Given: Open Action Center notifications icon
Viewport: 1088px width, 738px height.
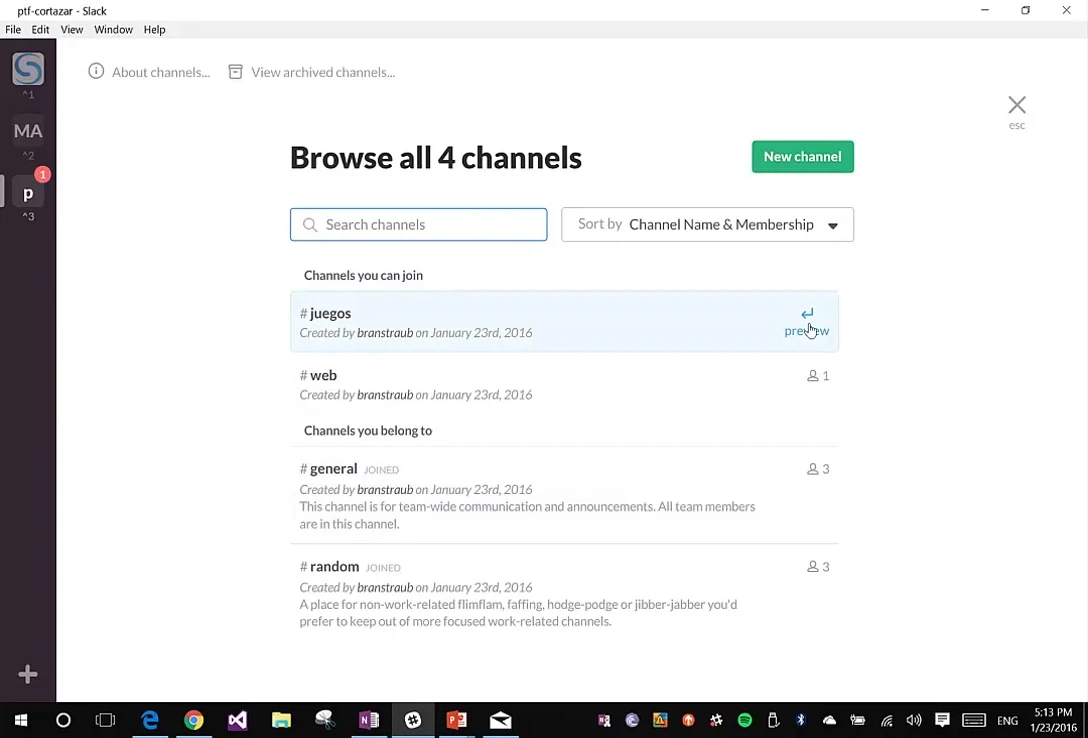Looking at the screenshot, I should click(x=942, y=720).
